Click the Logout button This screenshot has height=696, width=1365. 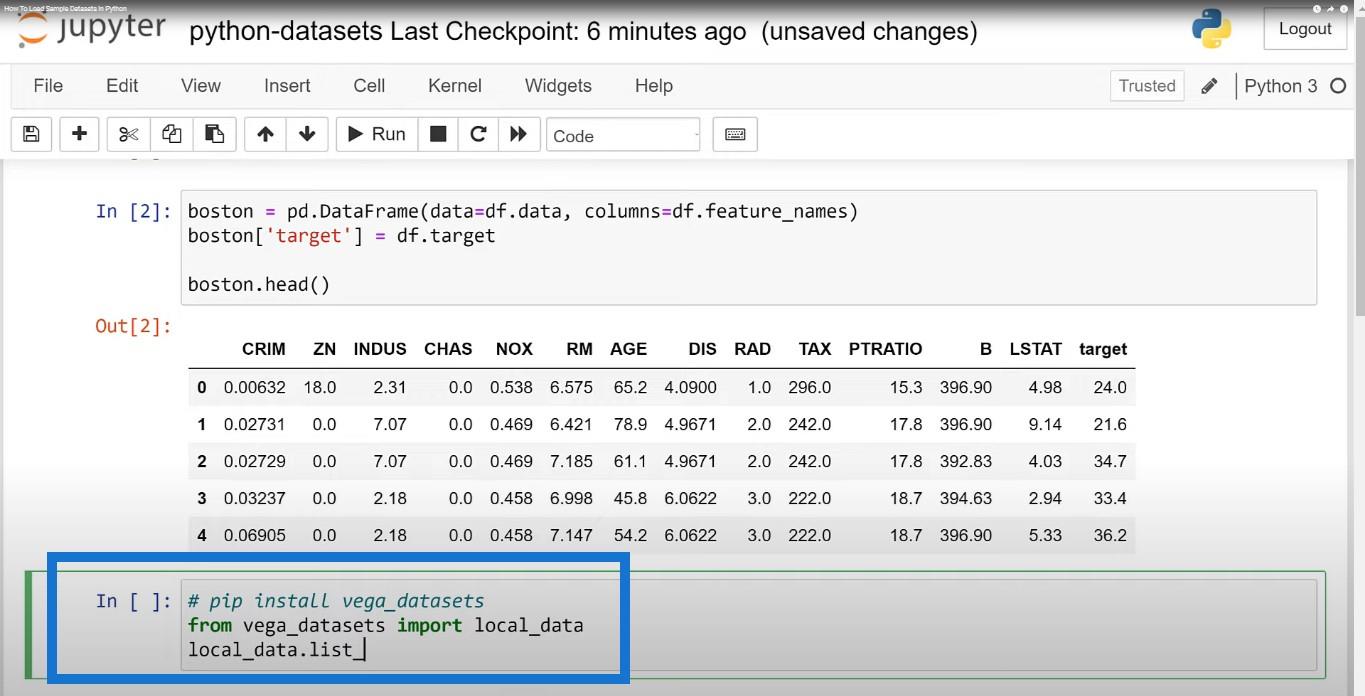1305,29
